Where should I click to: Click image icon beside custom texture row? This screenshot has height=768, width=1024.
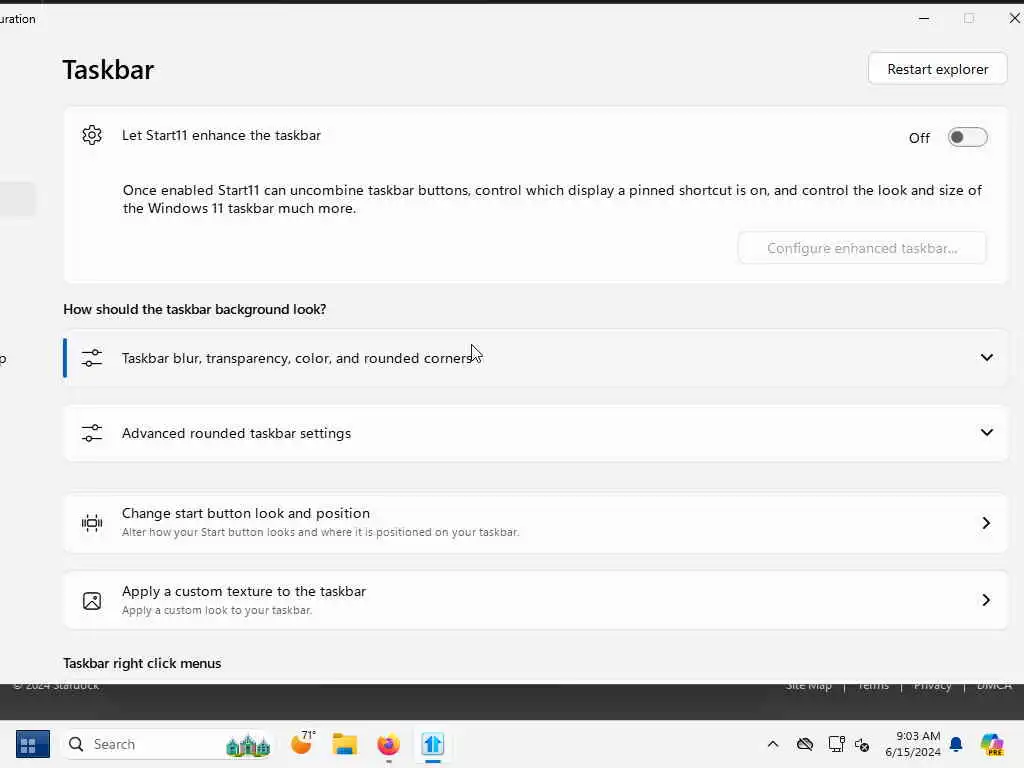click(92, 601)
